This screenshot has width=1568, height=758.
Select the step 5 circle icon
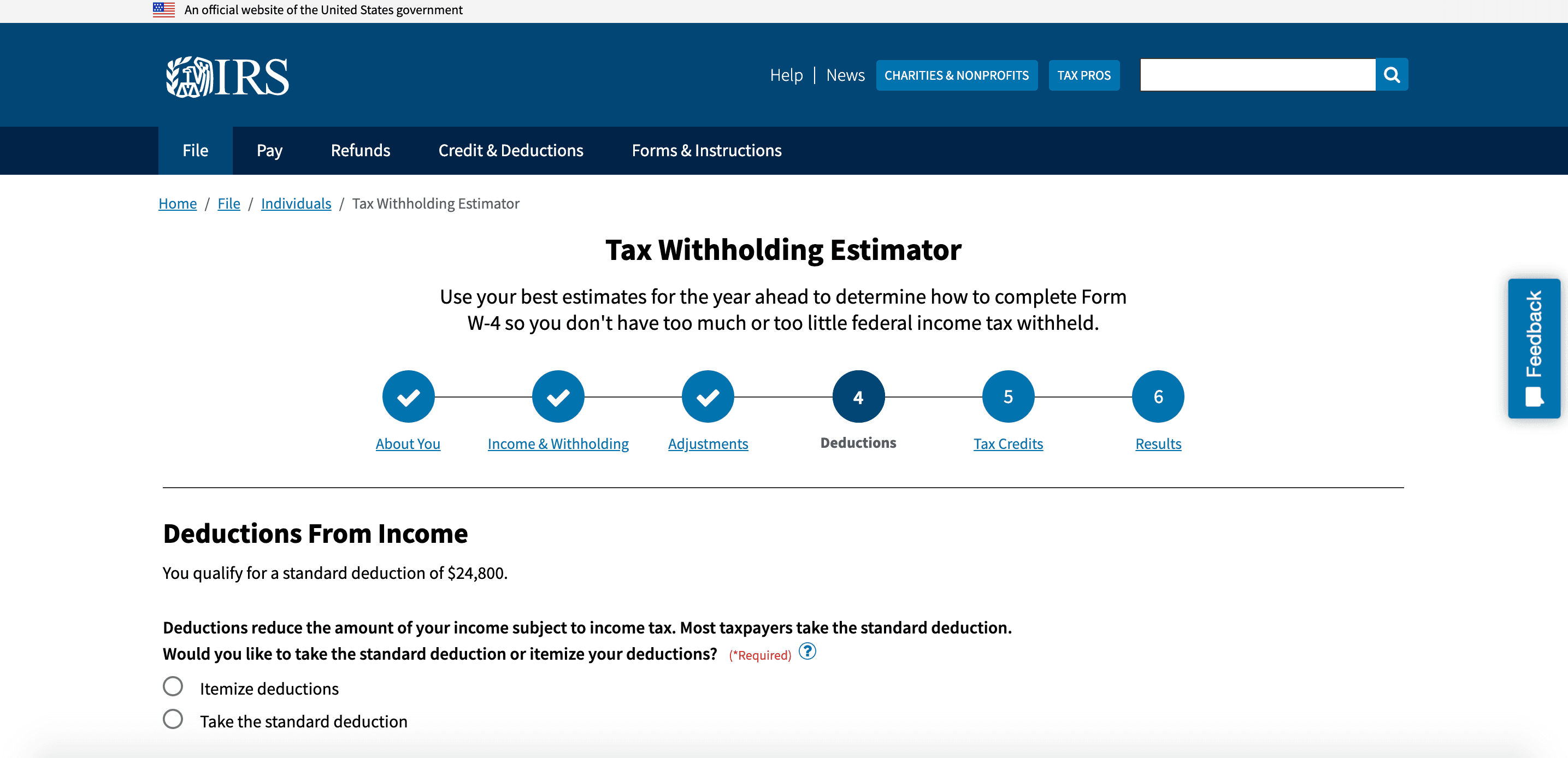1007,396
